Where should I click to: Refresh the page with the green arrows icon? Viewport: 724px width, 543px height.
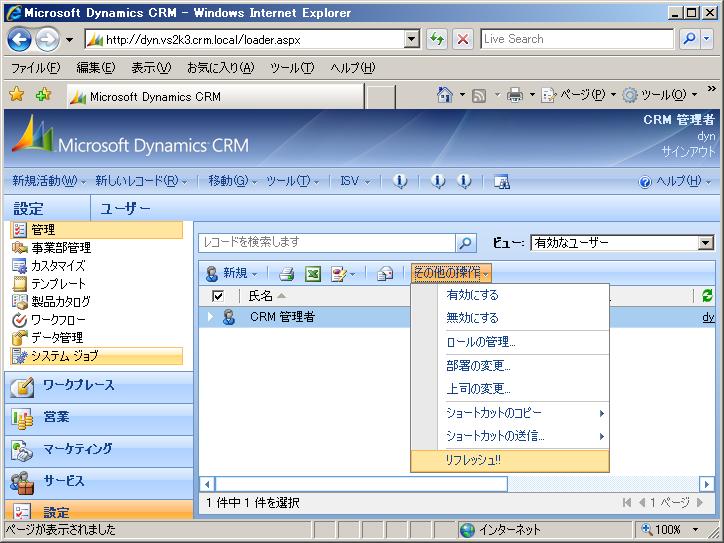[436, 40]
